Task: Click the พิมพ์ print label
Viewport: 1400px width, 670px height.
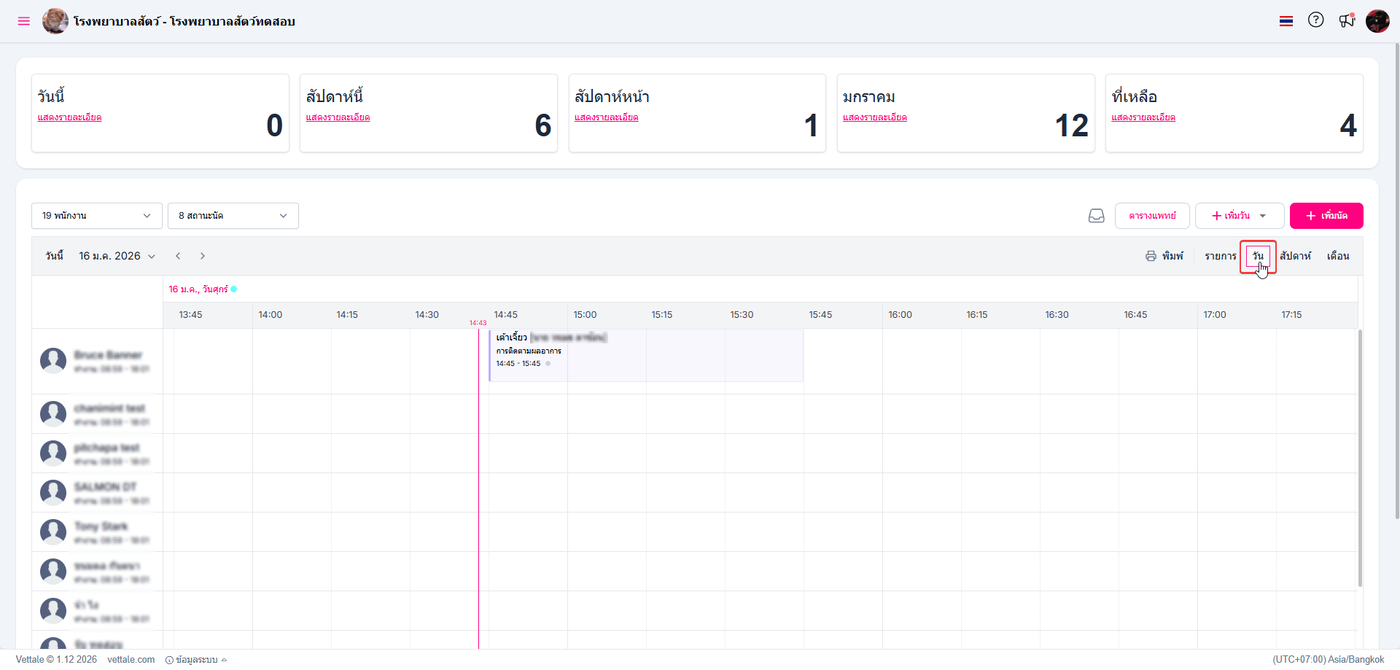Action: tap(1173, 256)
